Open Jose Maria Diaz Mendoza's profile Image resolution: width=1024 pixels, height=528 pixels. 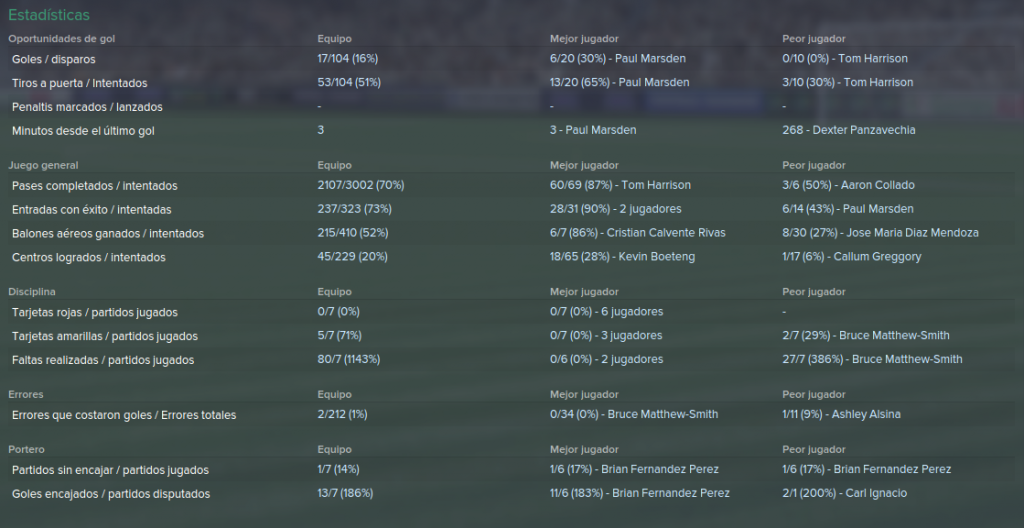pyautogui.click(x=912, y=233)
